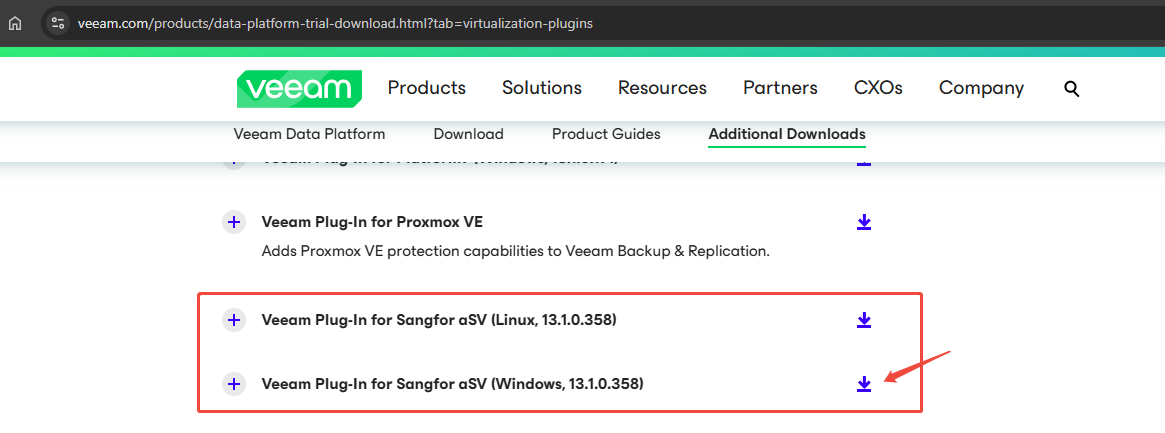Image resolution: width=1165 pixels, height=433 pixels.
Task: Select the Veeam Data Platform tab
Action: 309,134
